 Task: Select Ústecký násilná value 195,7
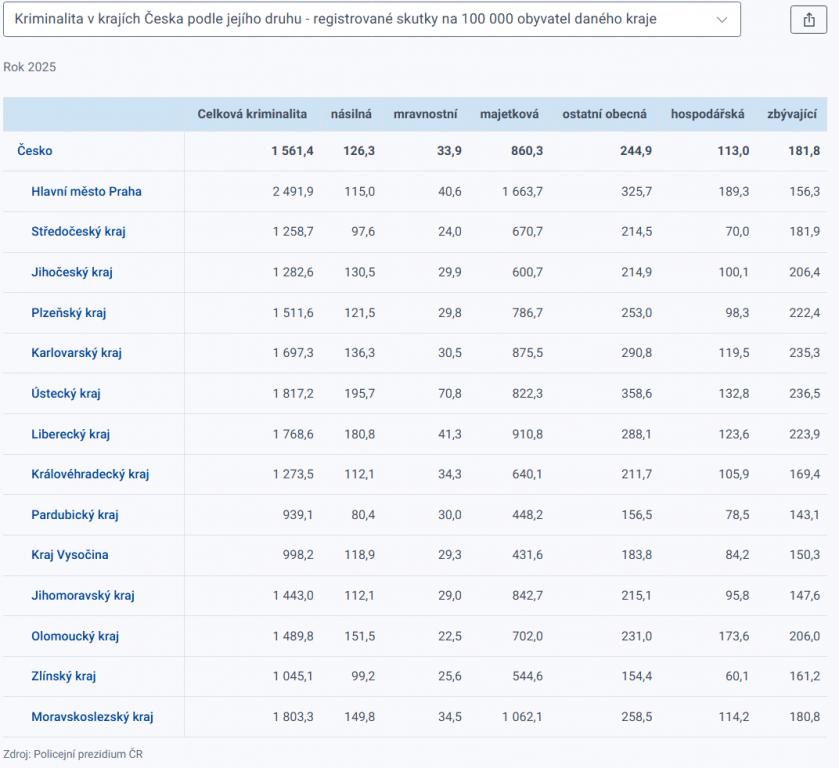(360, 394)
